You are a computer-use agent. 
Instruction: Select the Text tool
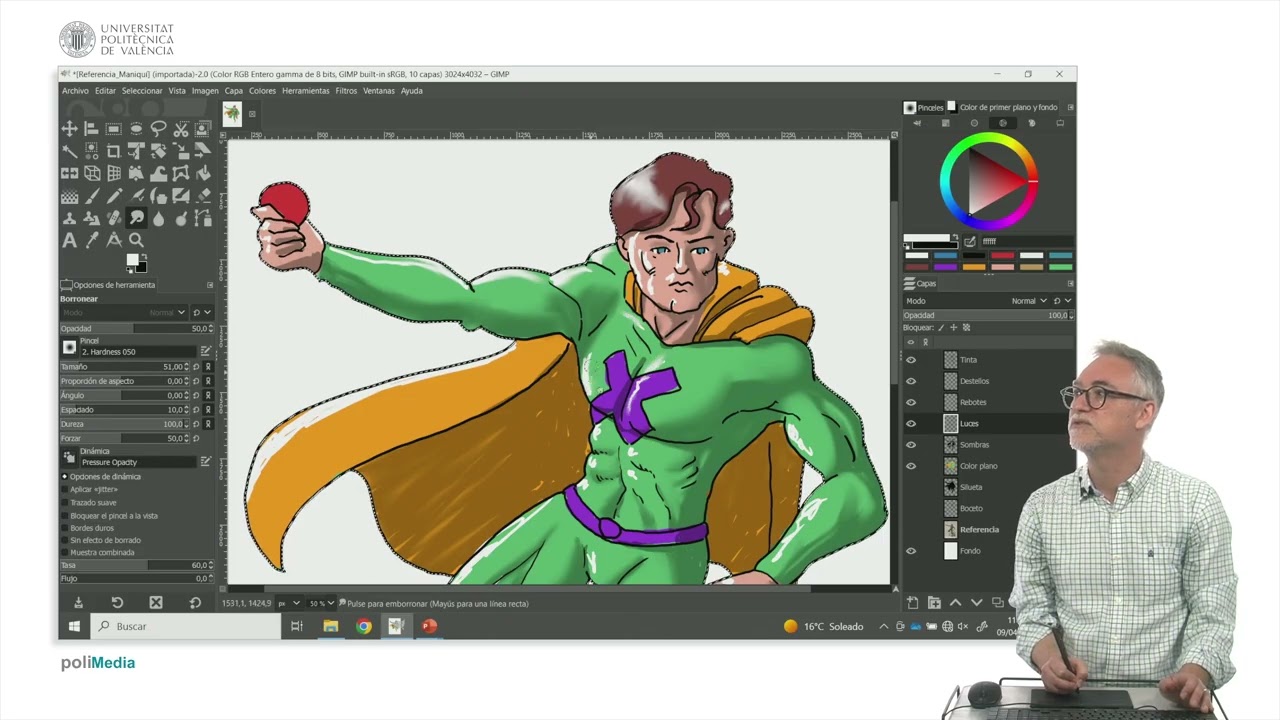tap(69, 240)
